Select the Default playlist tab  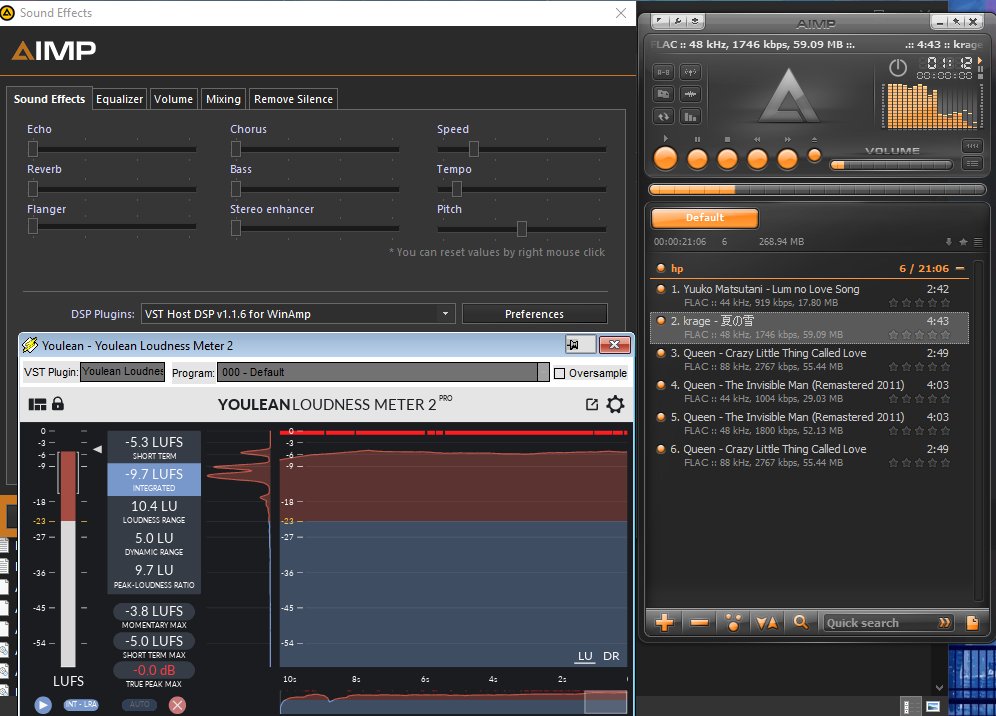point(704,218)
